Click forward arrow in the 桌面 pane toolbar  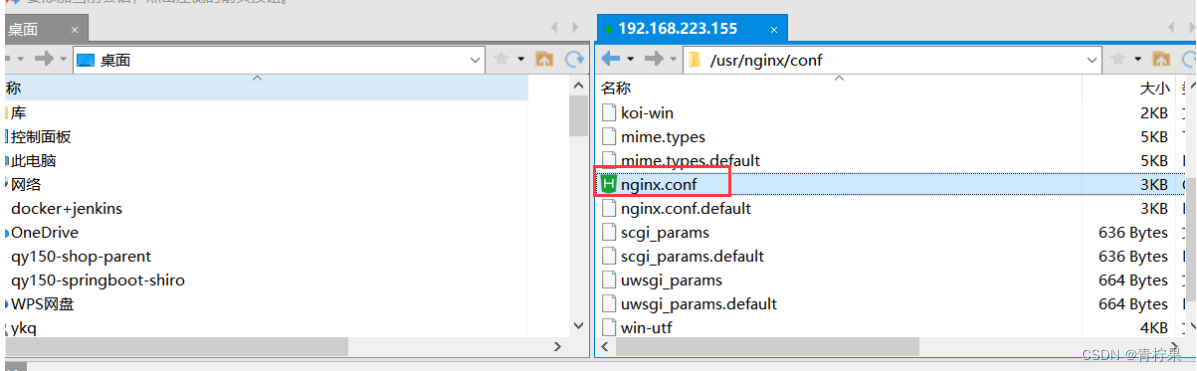click(44, 59)
